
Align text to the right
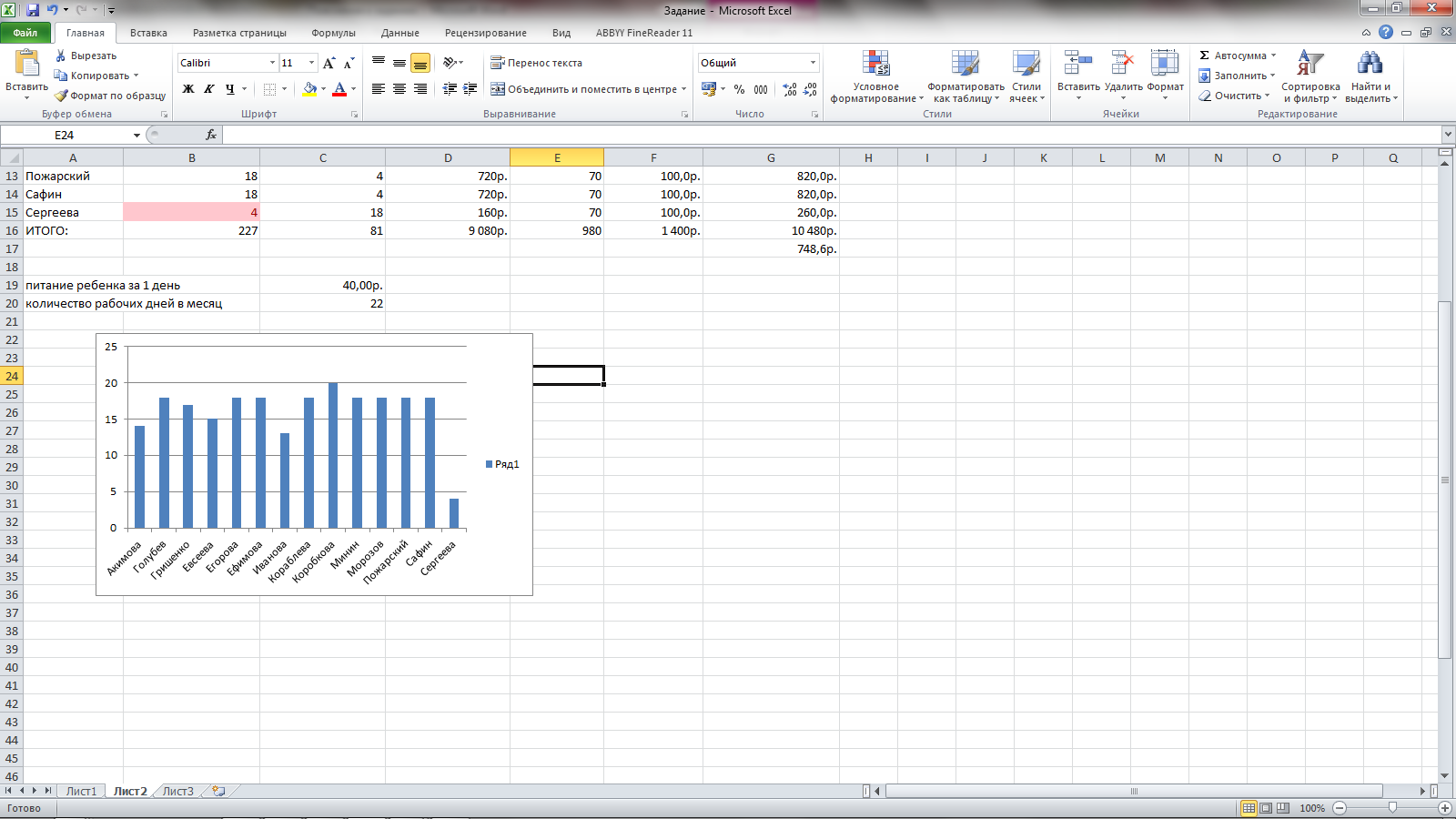pos(420,89)
